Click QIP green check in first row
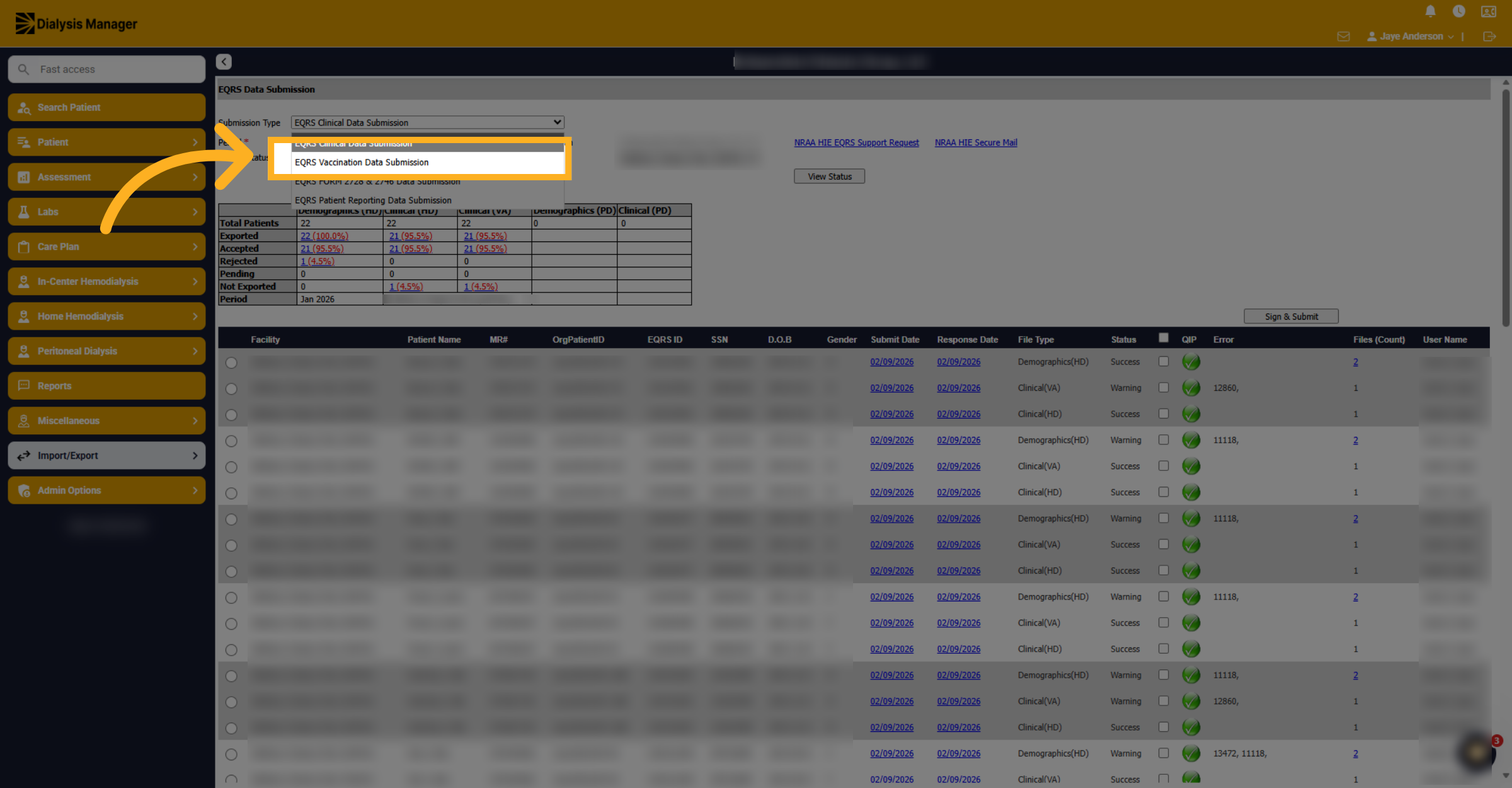The height and width of the screenshot is (788, 1512). point(1191,362)
